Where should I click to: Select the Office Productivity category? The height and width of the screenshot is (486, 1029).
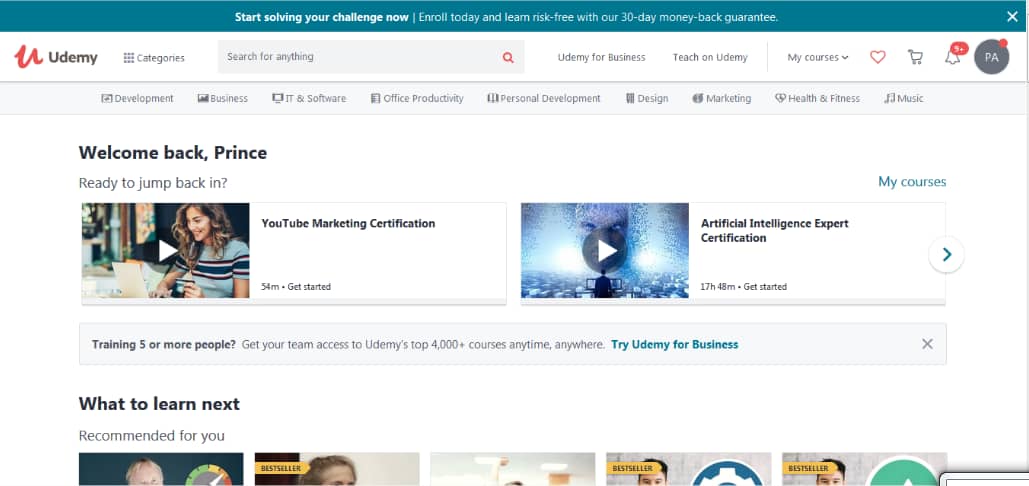(x=417, y=98)
